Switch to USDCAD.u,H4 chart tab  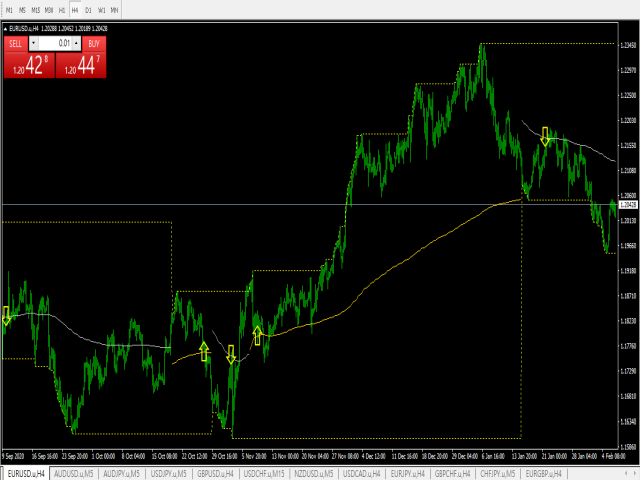pyautogui.click(x=362, y=473)
